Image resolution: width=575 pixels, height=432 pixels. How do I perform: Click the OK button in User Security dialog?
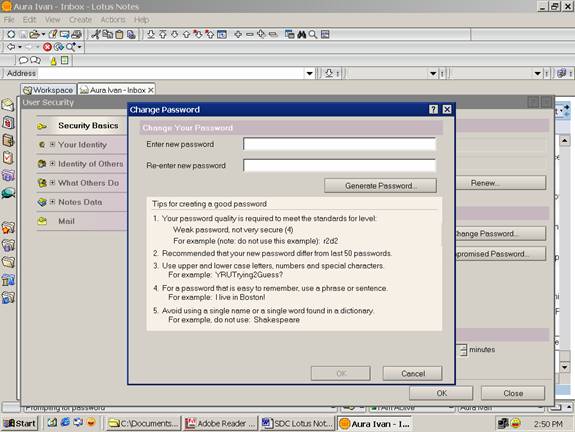(441, 393)
